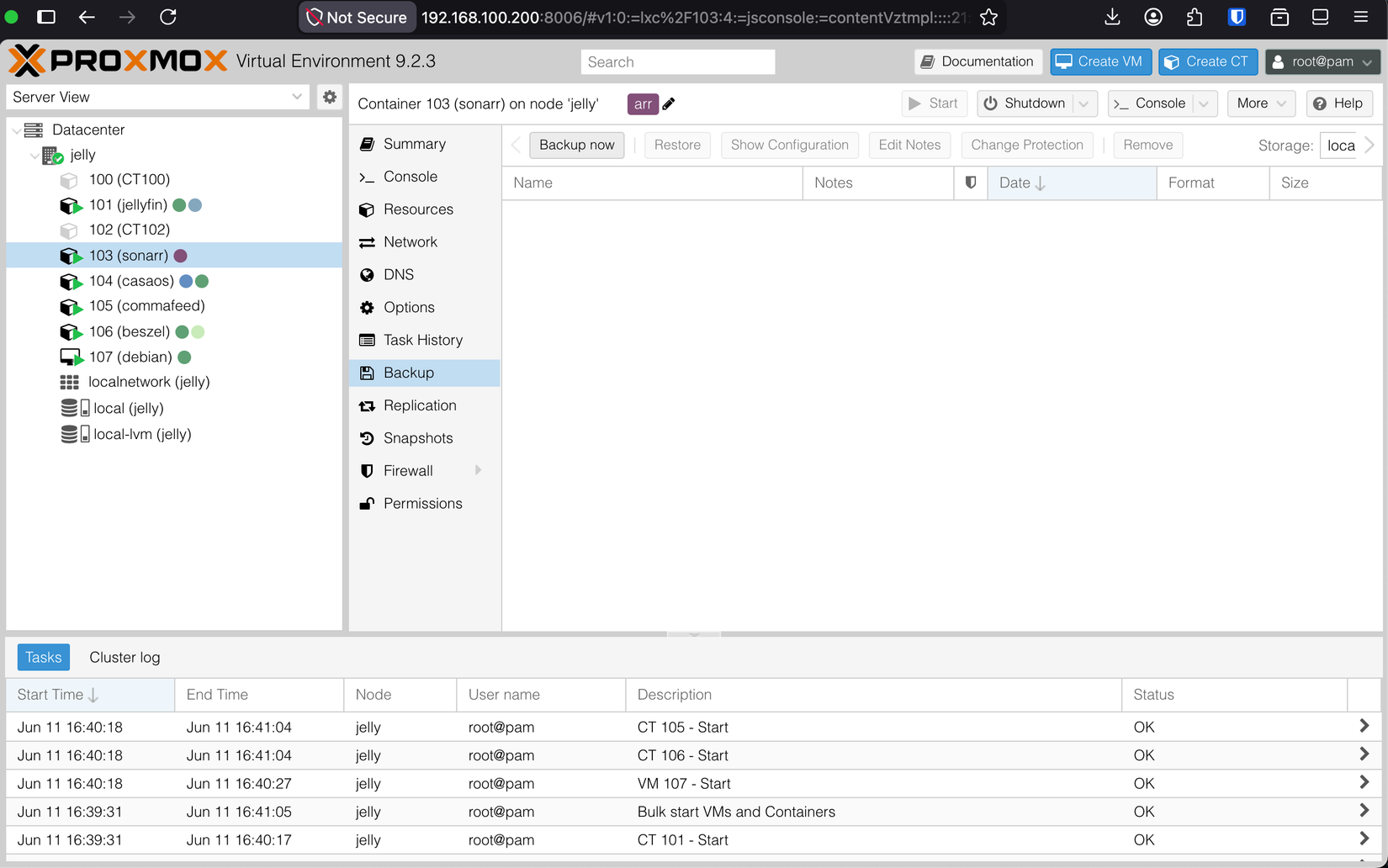The width and height of the screenshot is (1388, 868).
Task: Open browser account profile icon
Action: click(x=1153, y=17)
